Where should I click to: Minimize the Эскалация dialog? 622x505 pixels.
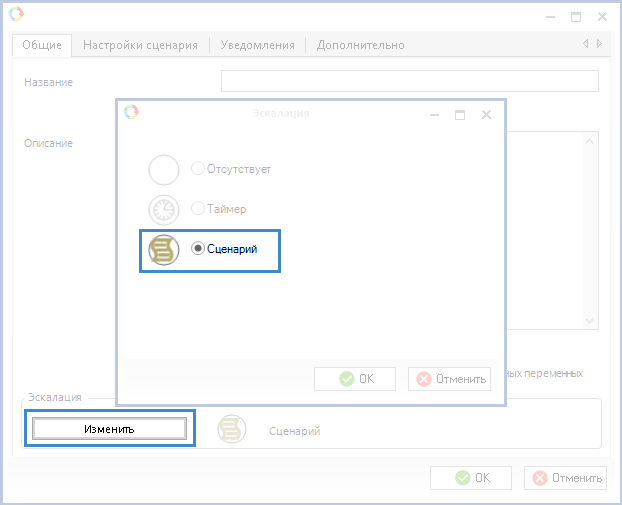click(x=434, y=115)
